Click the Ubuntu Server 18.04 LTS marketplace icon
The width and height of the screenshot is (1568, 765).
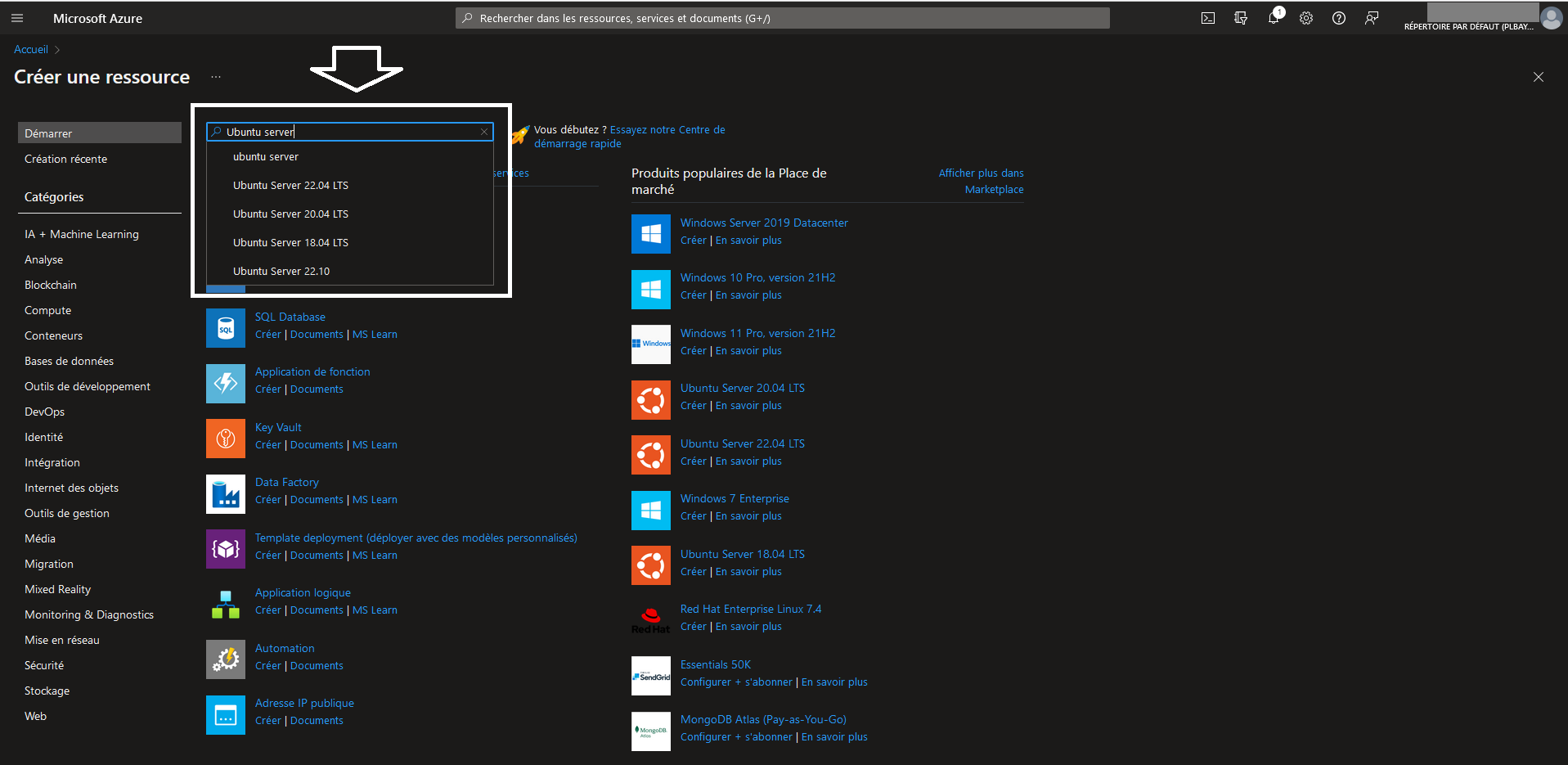pyautogui.click(x=651, y=565)
